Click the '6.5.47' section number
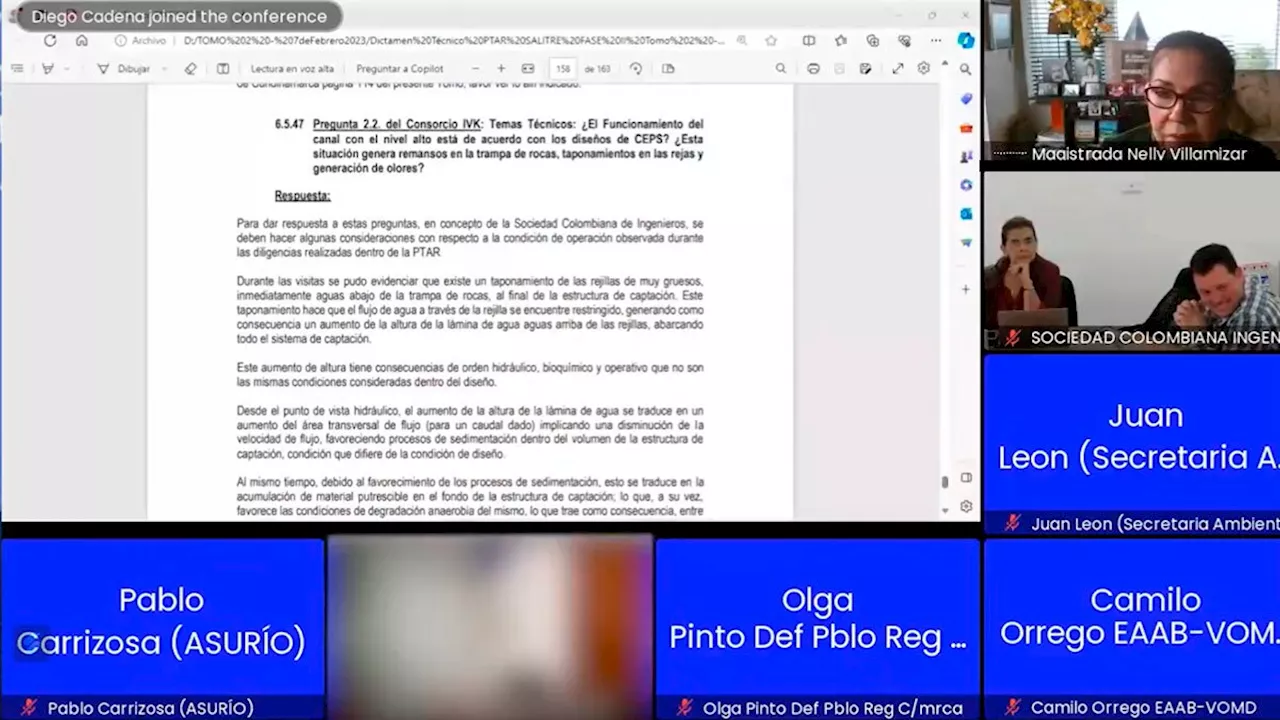Viewport: 1280px width, 720px height. 289,125
